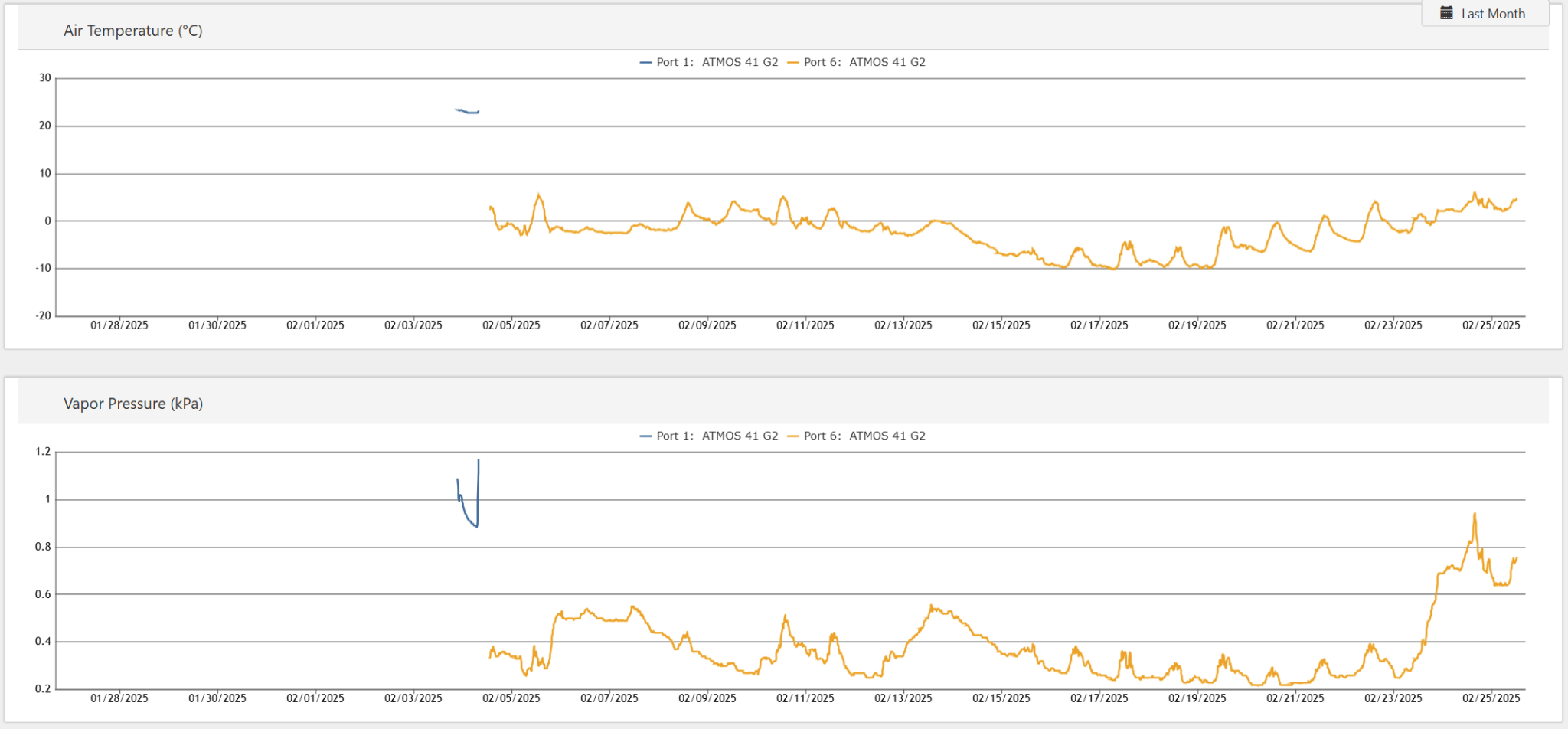Click 02/17/2025 axis label in Vapor Pressure chart

[1099, 698]
